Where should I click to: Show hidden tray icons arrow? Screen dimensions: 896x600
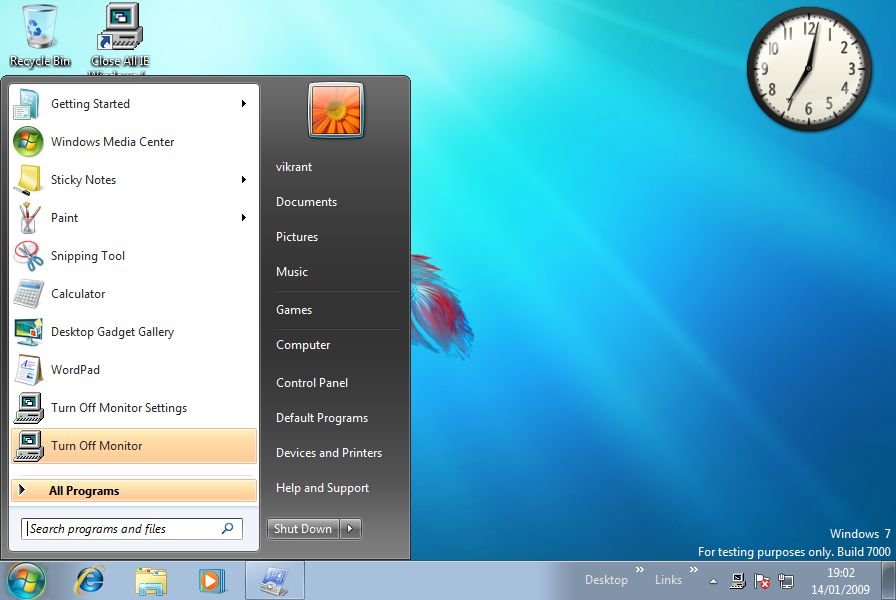point(713,581)
